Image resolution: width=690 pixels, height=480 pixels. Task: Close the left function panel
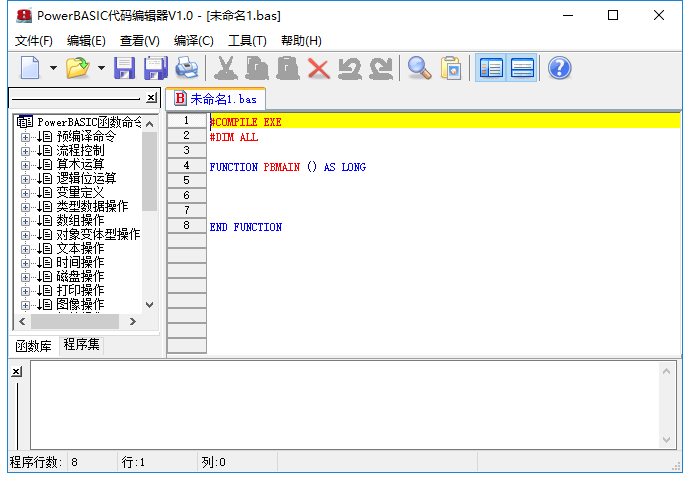click(151, 97)
